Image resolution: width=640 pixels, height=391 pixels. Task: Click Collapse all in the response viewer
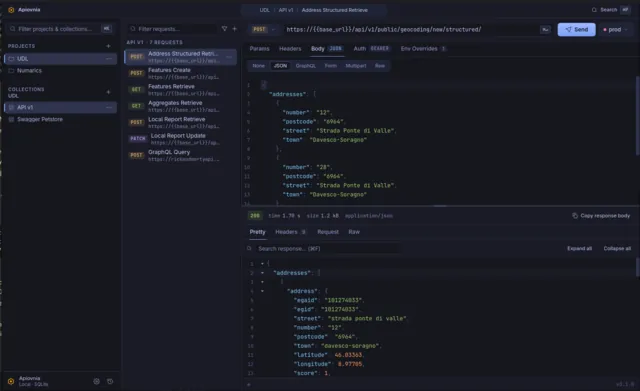(x=617, y=249)
